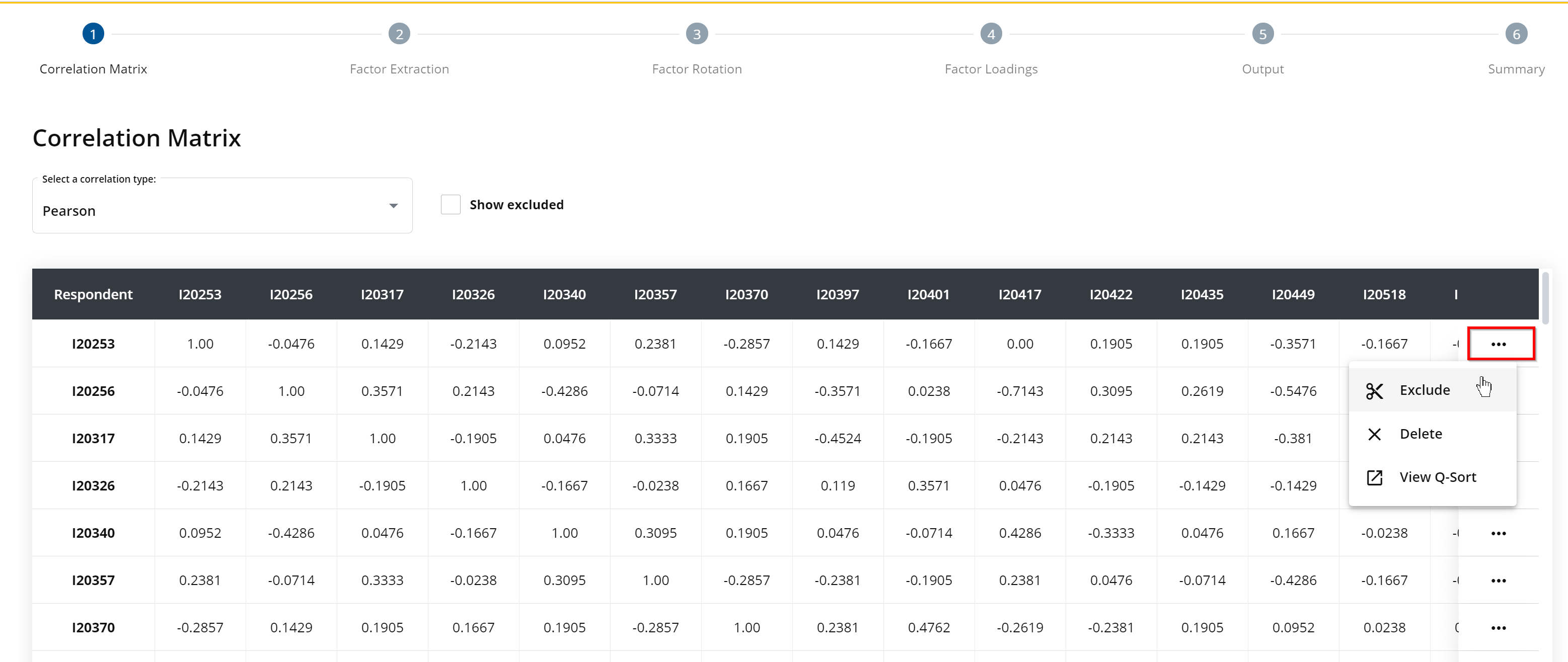
Task: Click the external link View Q-Sort icon
Action: click(x=1374, y=477)
